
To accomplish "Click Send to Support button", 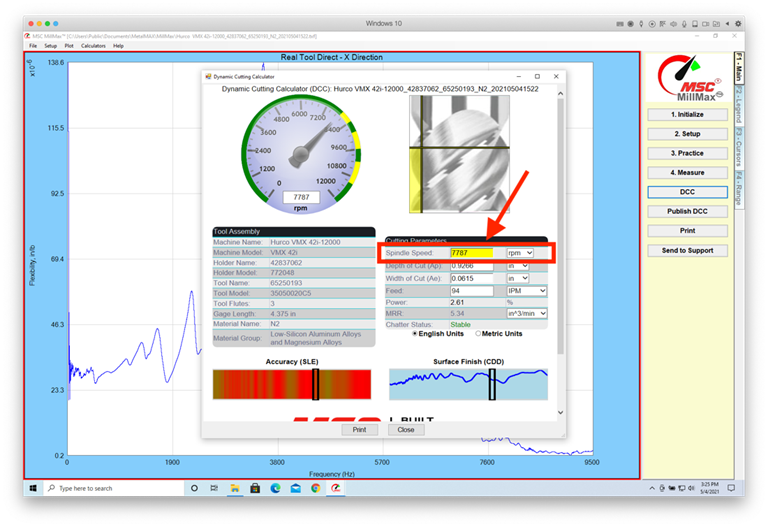I will click(687, 250).
